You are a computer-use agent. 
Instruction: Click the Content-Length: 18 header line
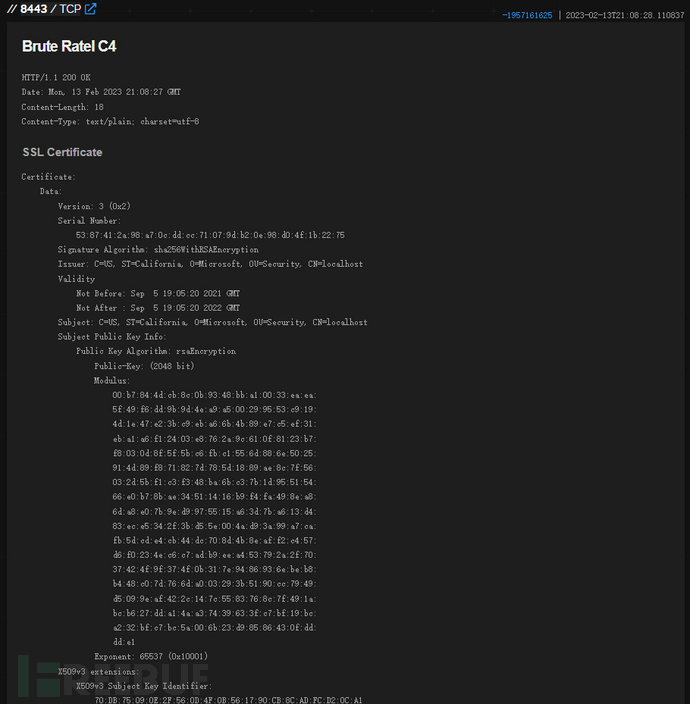point(62,106)
